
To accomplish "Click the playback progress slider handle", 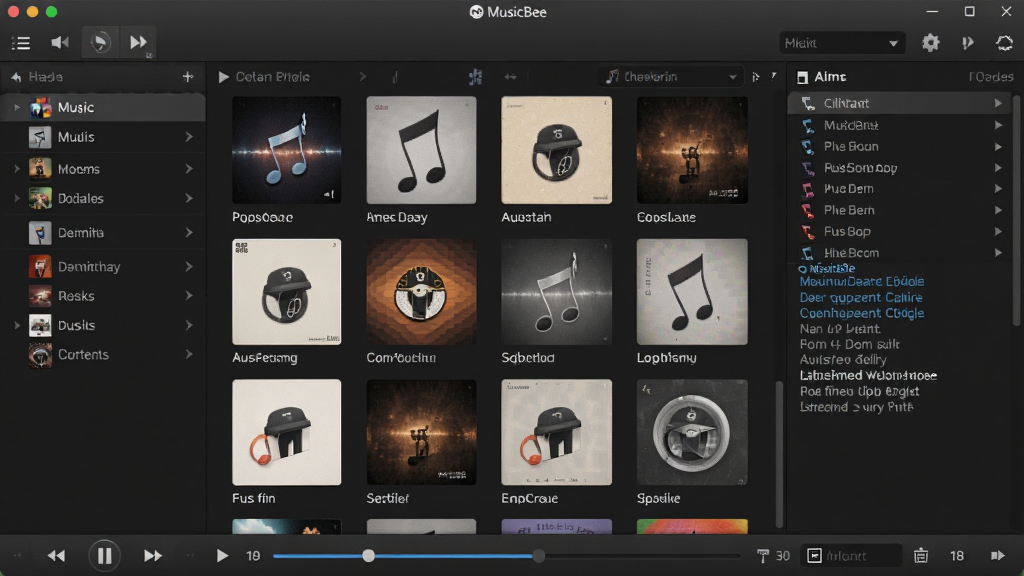I will [368, 556].
